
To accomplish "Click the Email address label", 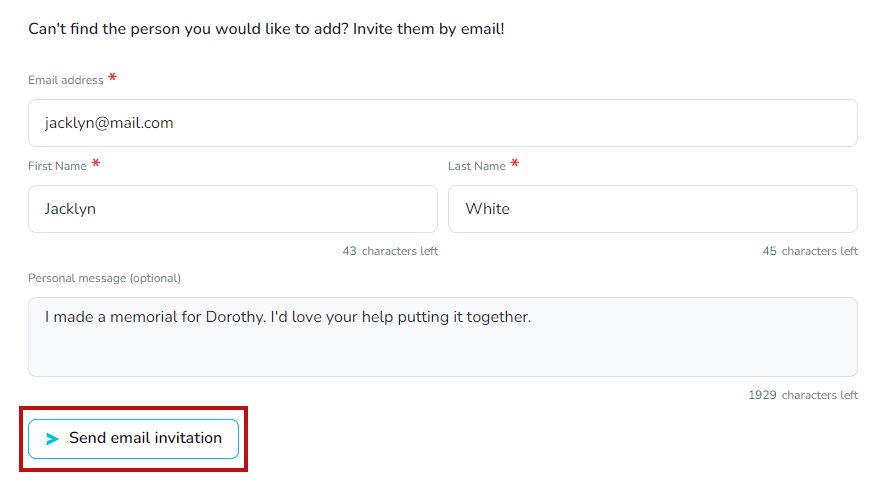I will click(x=65, y=80).
